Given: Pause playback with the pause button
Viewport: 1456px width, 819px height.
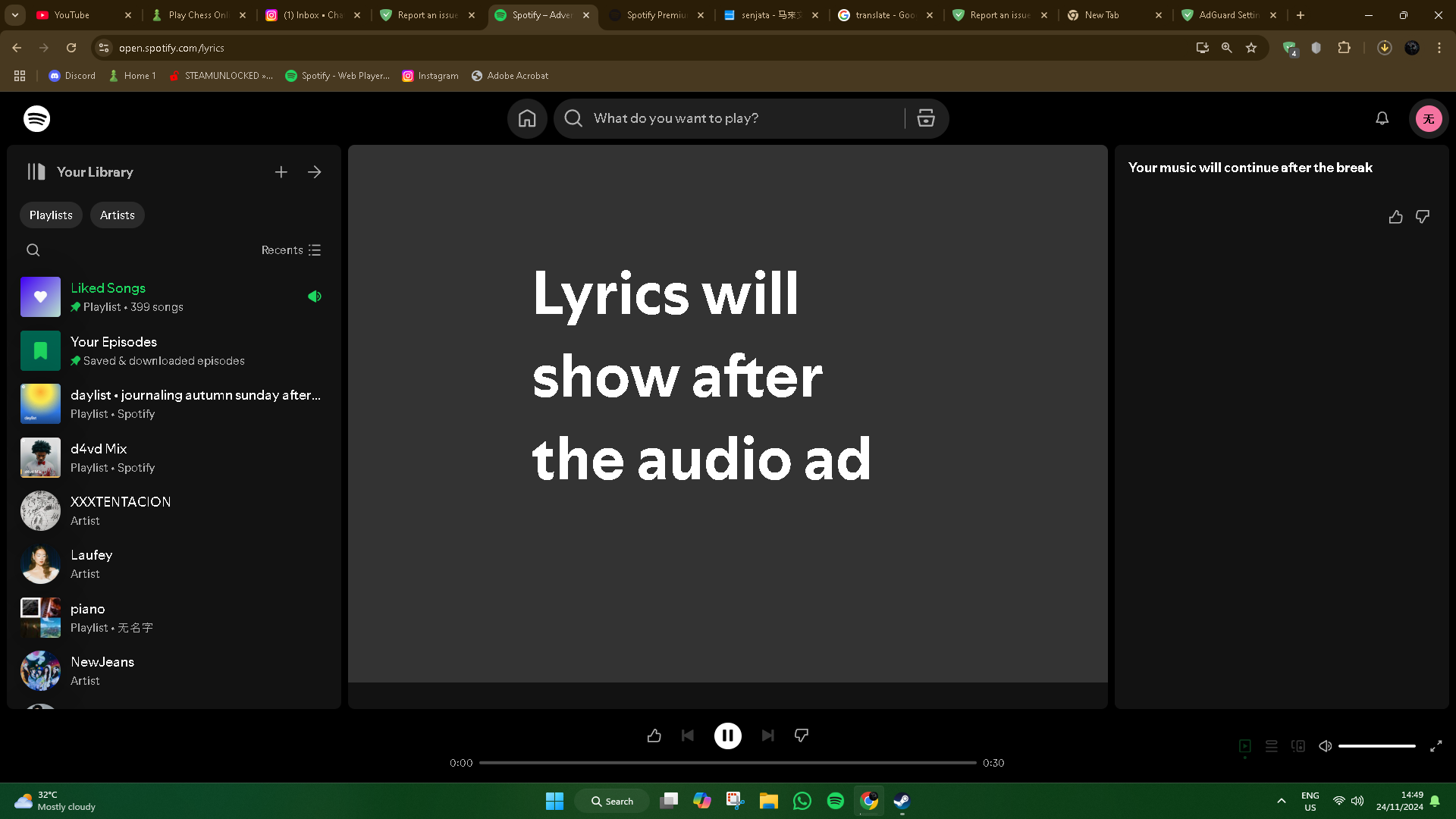Looking at the screenshot, I should [x=727, y=736].
